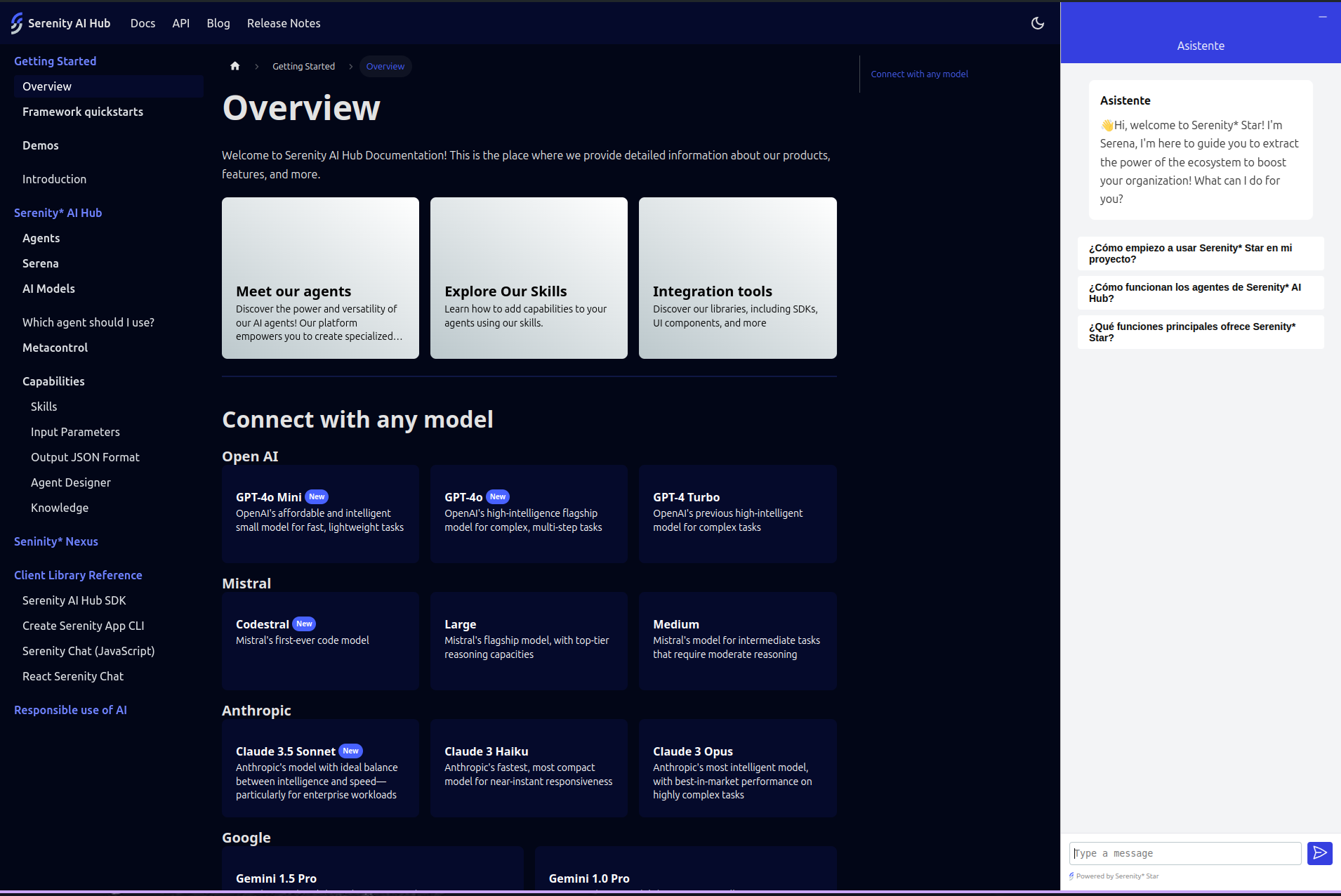Open Create Serenity App CLI page
1341x896 pixels.
(84, 626)
